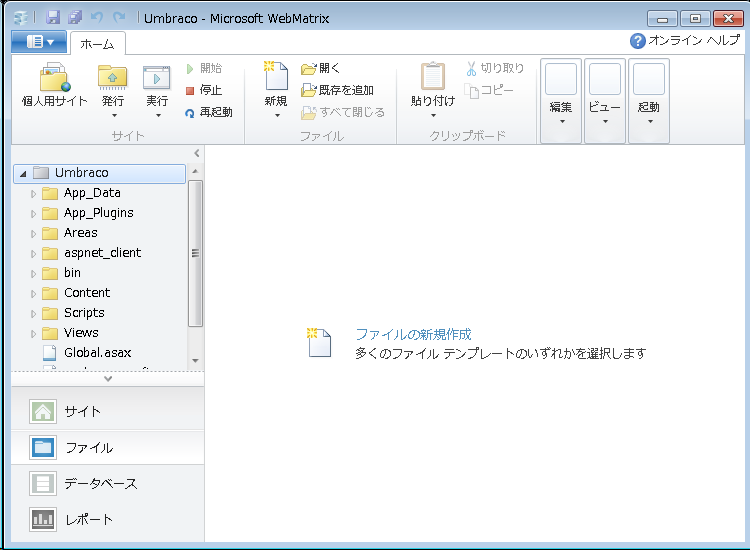Image resolution: width=750 pixels, height=550 pixels.
Task: Click the file tree scrollbar up arrow
Action: 195,171
